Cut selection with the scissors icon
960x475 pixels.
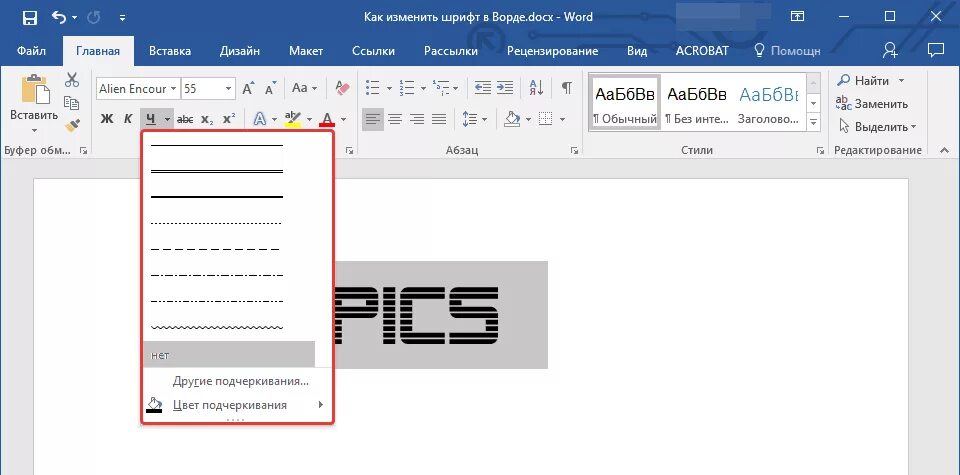tap(72, 80)
